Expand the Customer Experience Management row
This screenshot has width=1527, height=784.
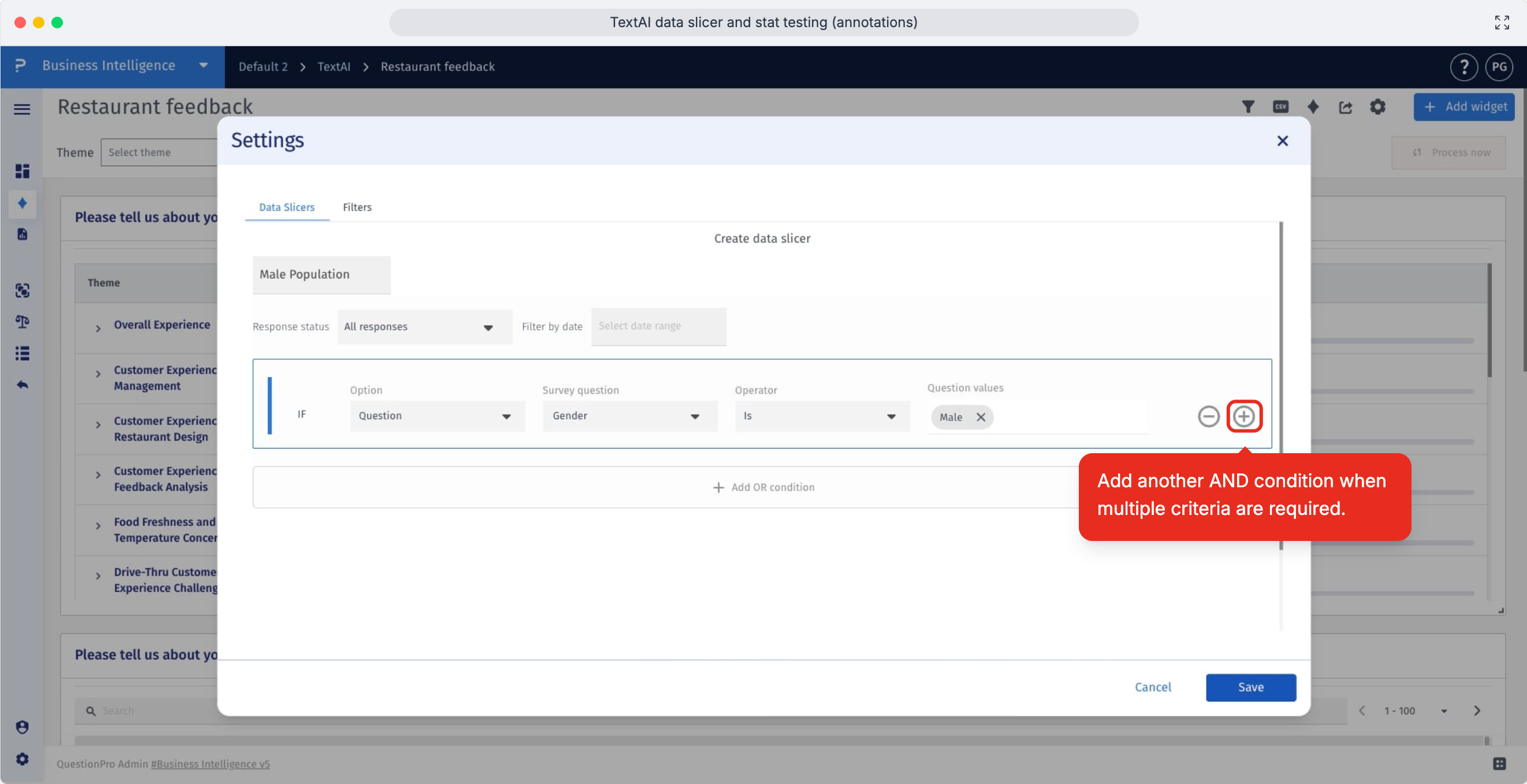(98, 374)
